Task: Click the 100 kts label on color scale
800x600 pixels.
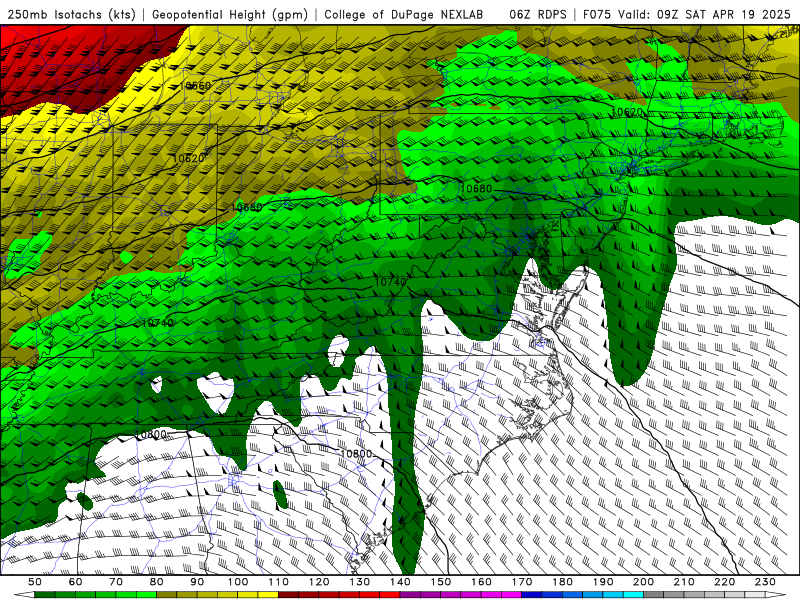Action: (x=238, y=582)
